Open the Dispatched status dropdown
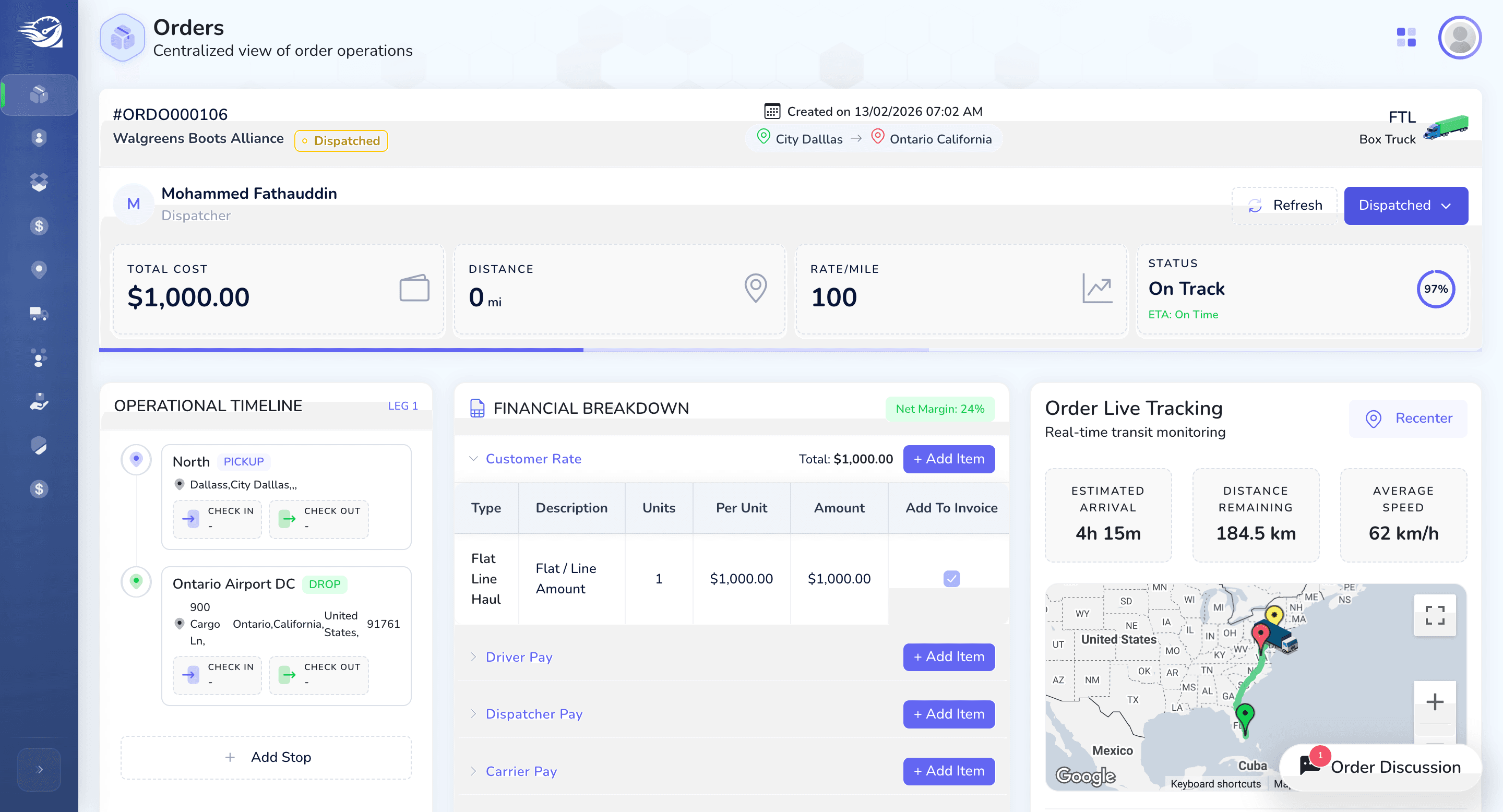The width and height of the screenshot is (1503, 812). (1406, 205)
